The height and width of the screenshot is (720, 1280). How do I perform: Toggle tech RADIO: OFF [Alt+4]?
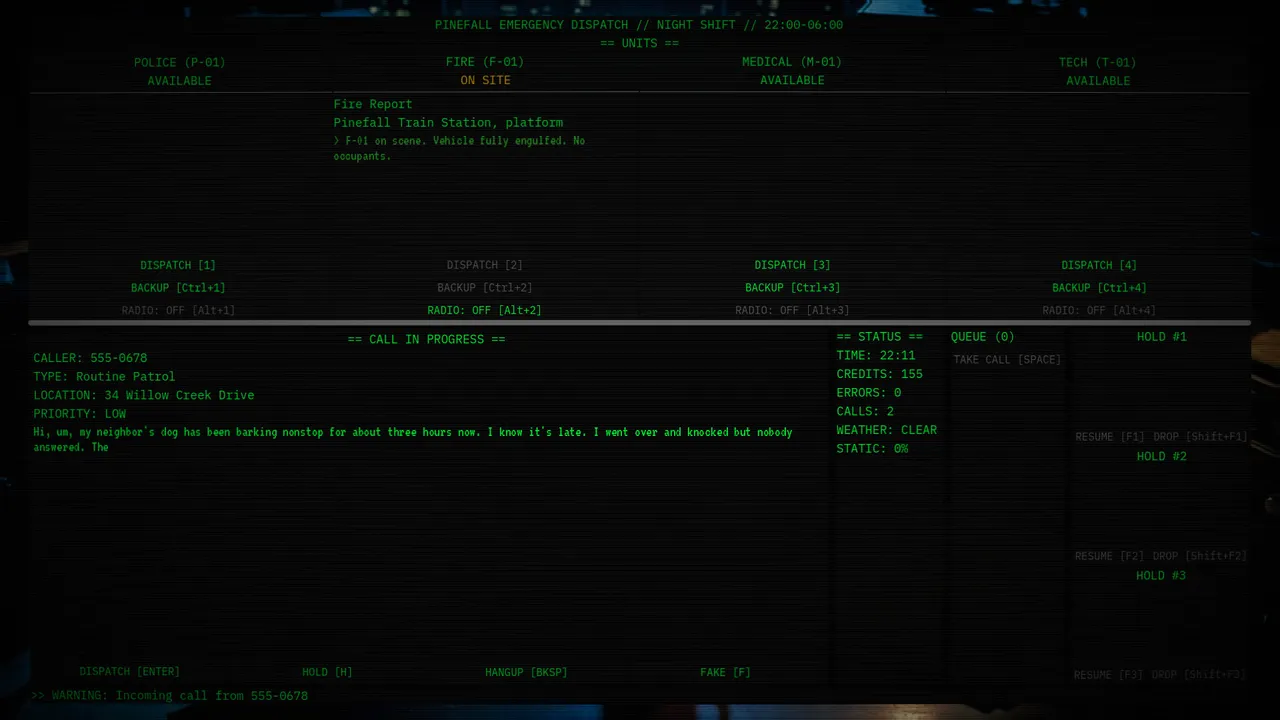1099,311
